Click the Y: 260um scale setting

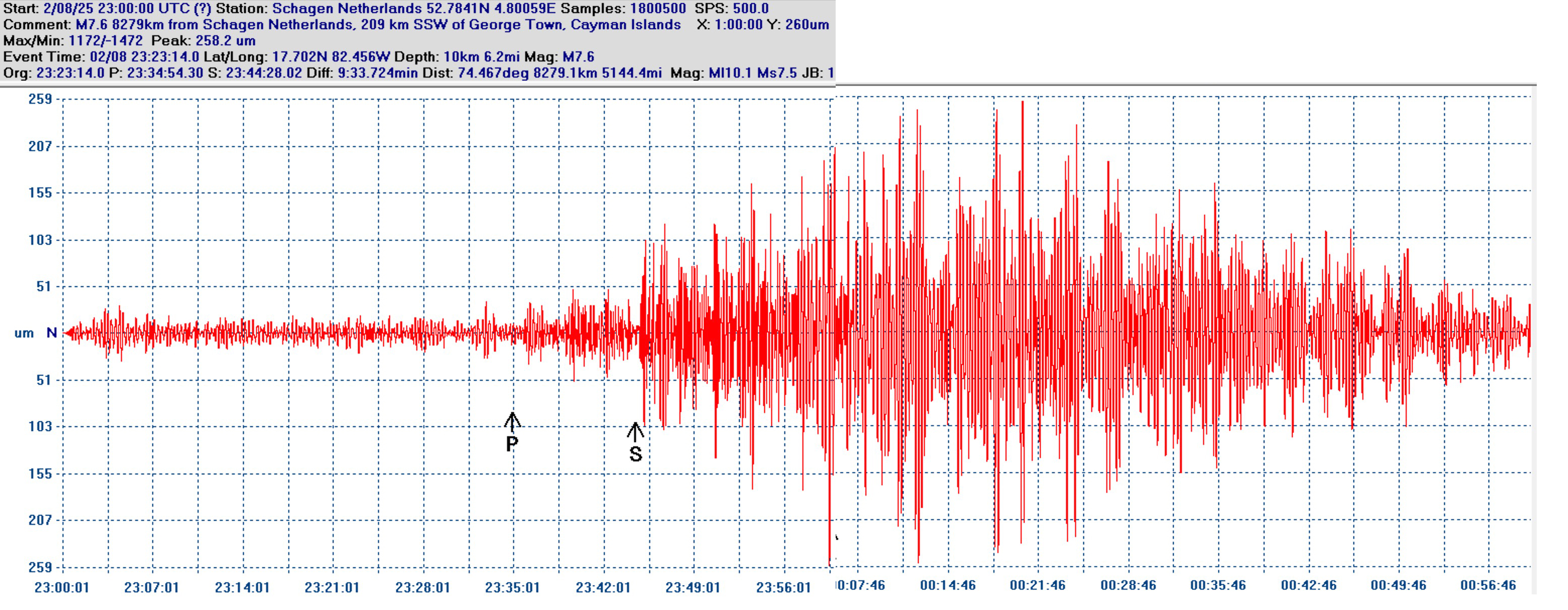pos(799,25)
